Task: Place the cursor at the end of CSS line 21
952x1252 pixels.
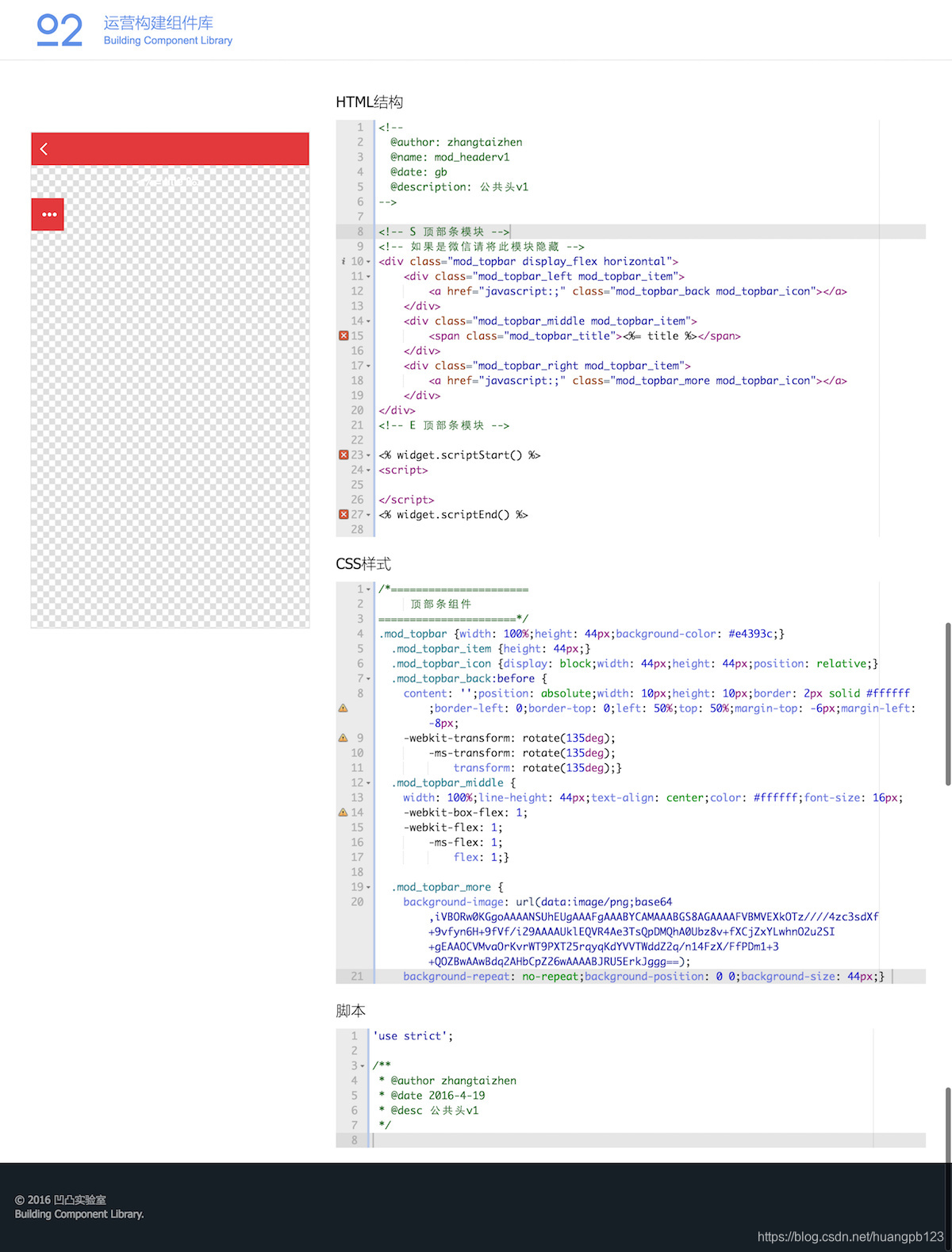Action: (886, 977)
